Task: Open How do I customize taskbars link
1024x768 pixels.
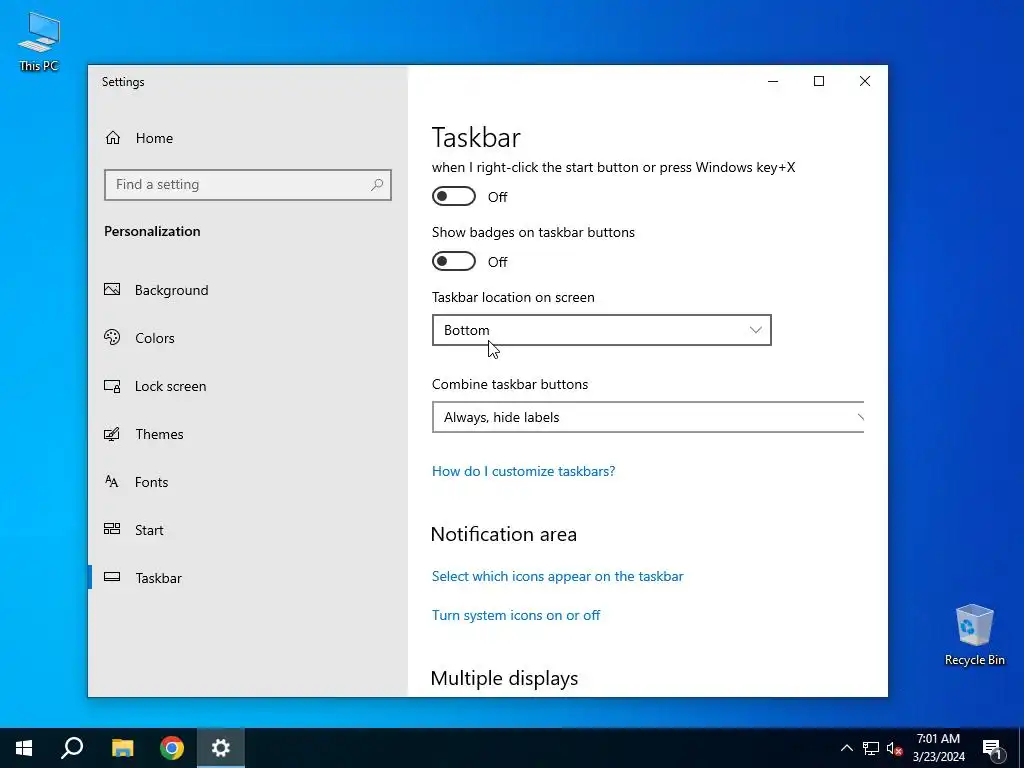Action: (523, 472)
